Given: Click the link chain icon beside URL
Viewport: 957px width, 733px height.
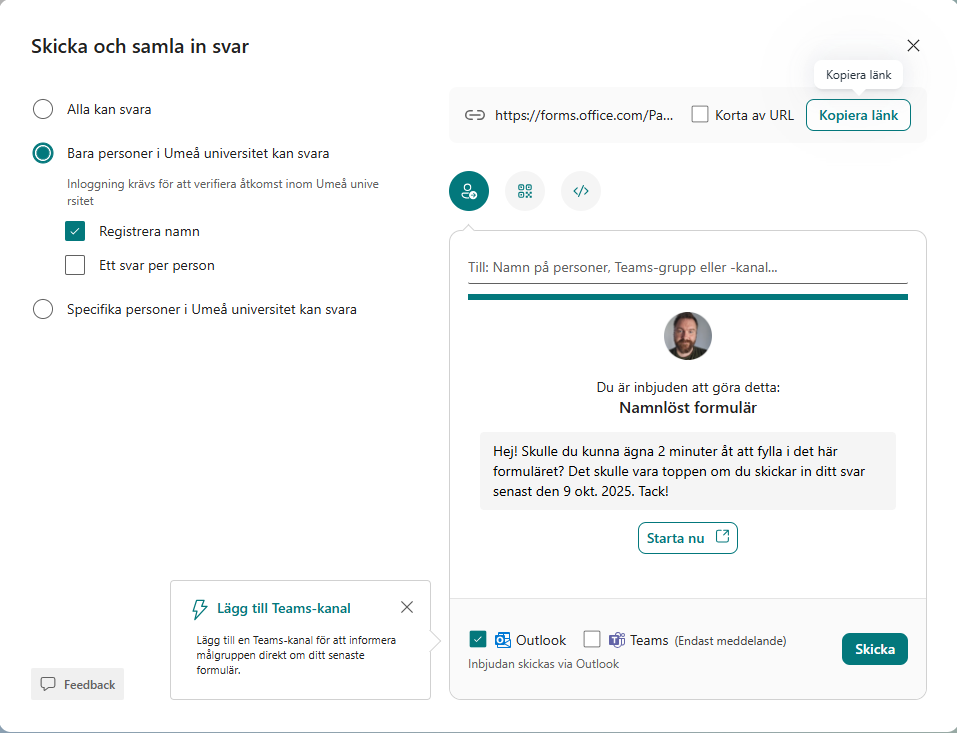Looking at the screenshot, I should (475, 115).
